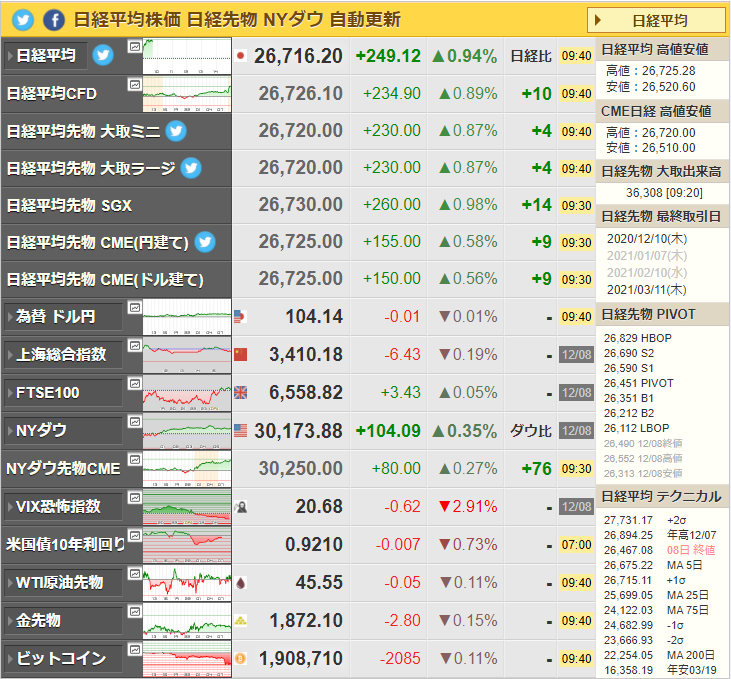Open the 日経平均 link button in header

(x=656, y=21)
